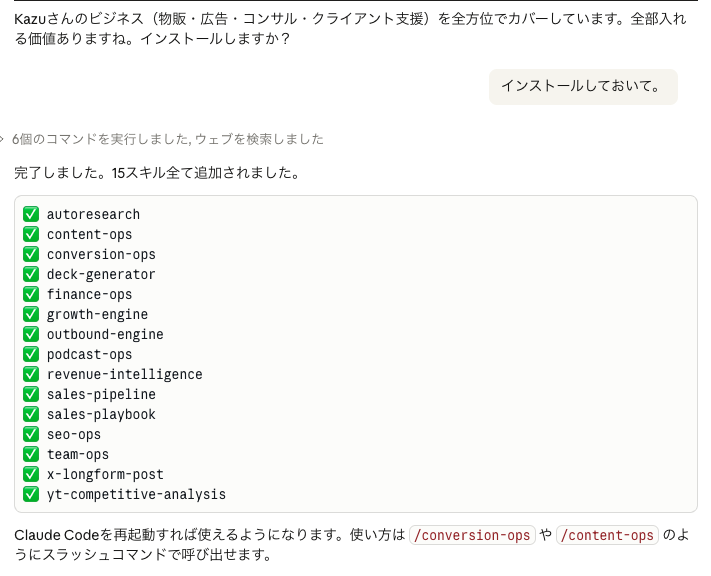Click the green check next to revenue-intelligence
The image size is (711, 576).
(x=31, y=374)
